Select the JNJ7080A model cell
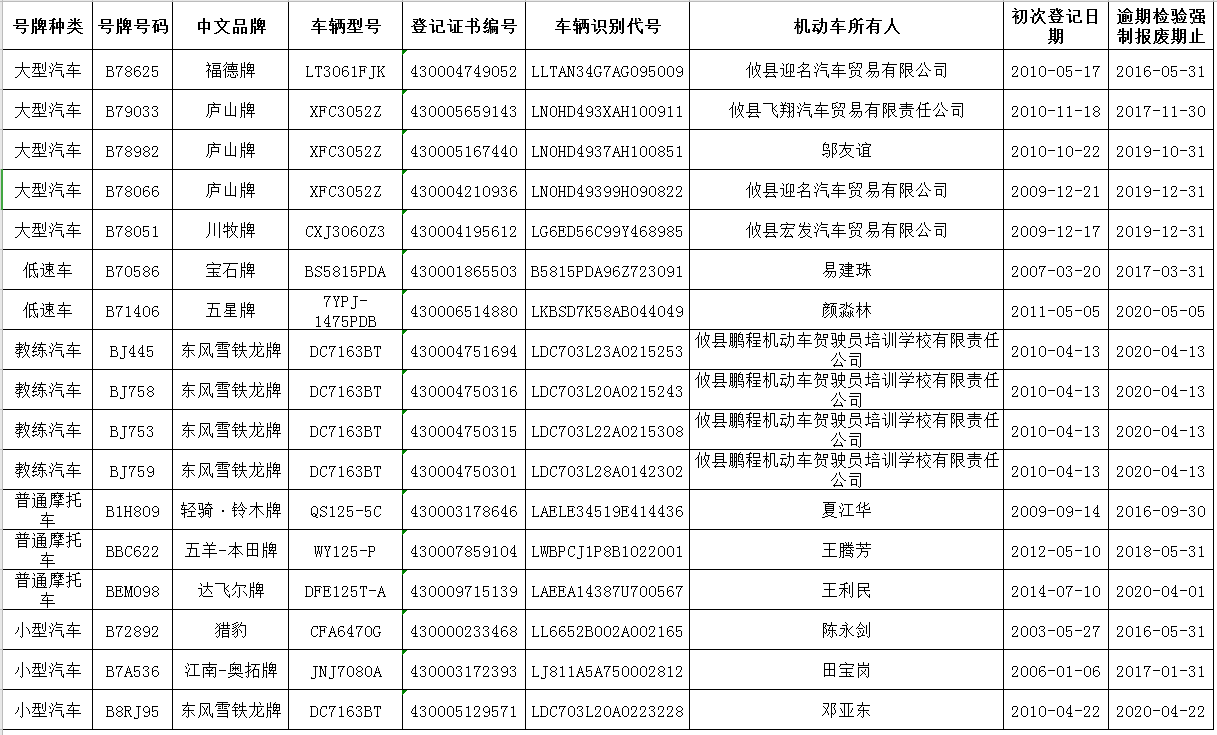 click(x=345, y=671)
